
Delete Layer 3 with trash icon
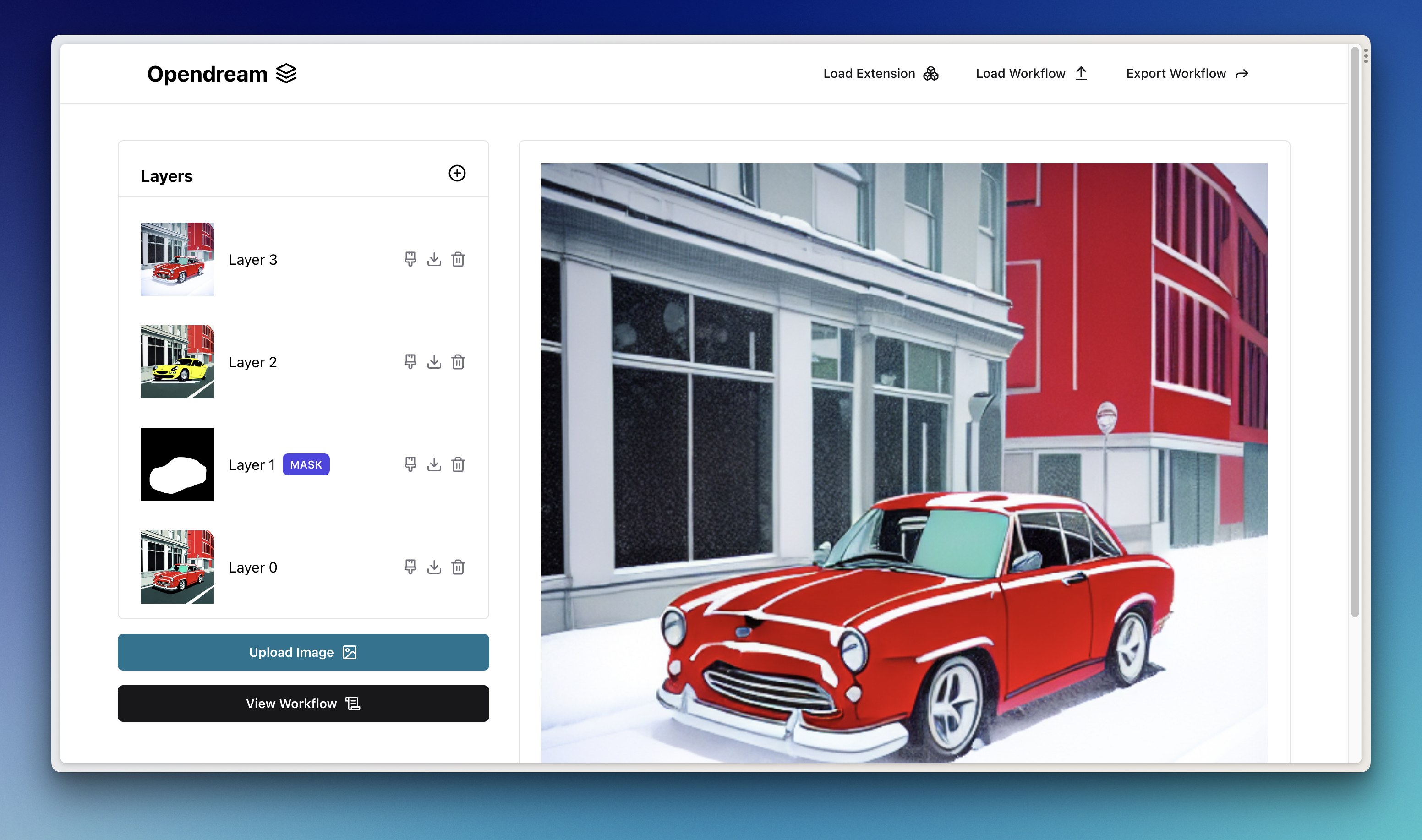[x=458, y=259]
